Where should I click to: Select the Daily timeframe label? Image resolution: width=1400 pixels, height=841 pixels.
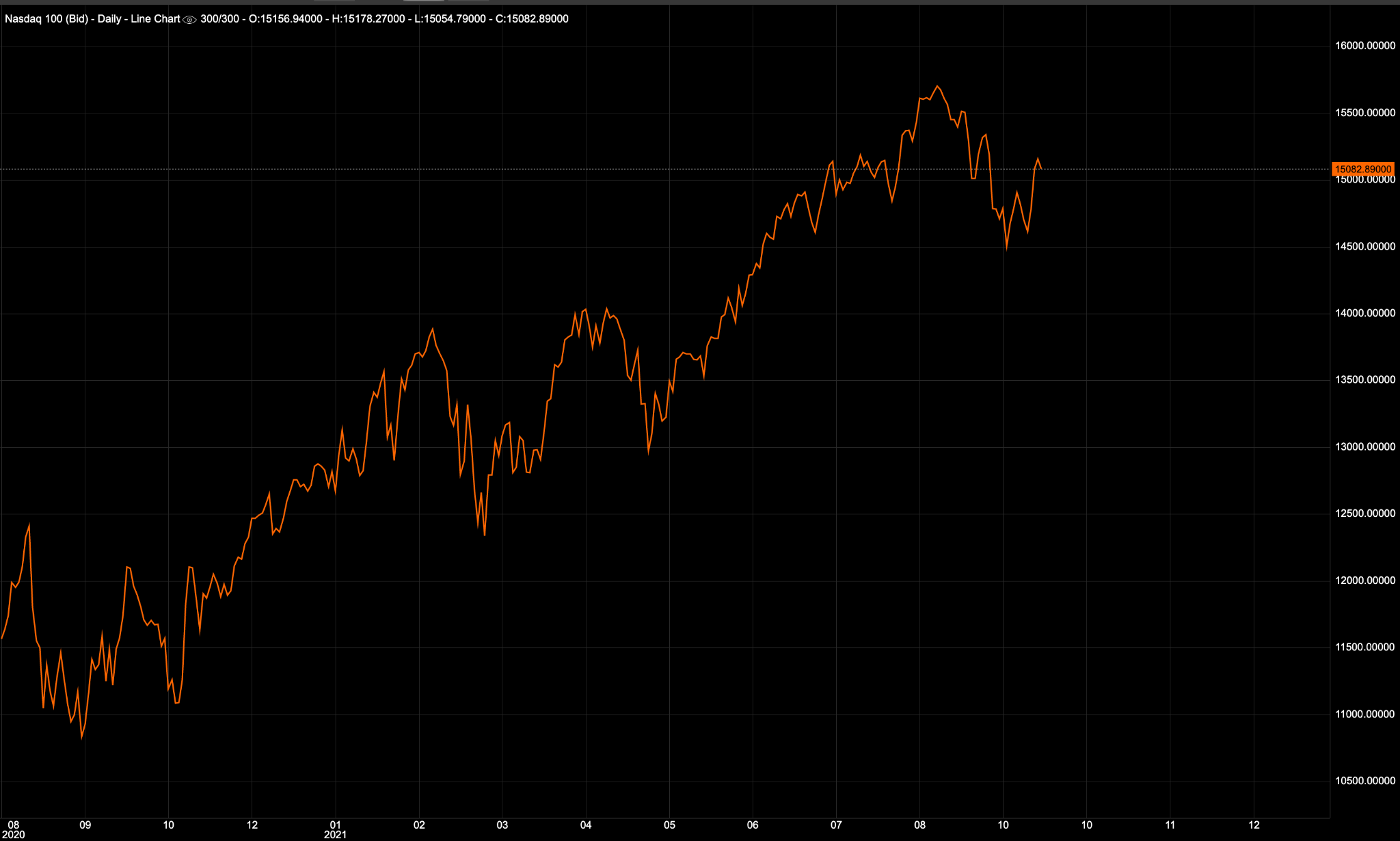coord(109,18)
